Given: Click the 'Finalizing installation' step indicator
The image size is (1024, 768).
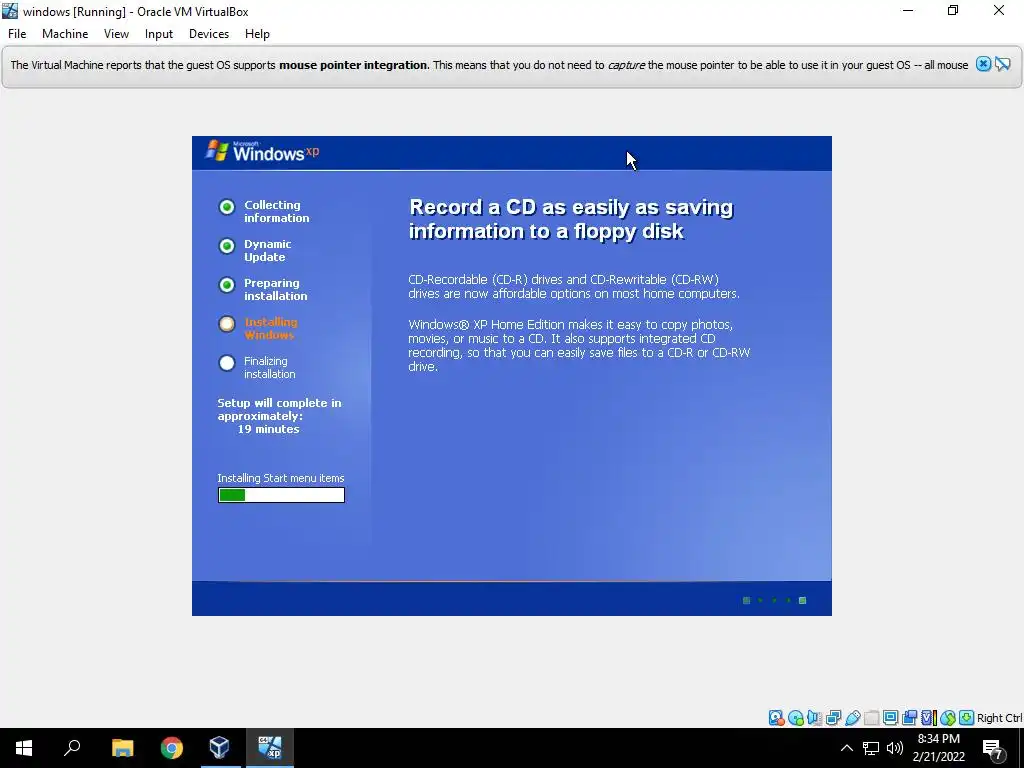Looking at the screenshot, I should tap(227, 363).
